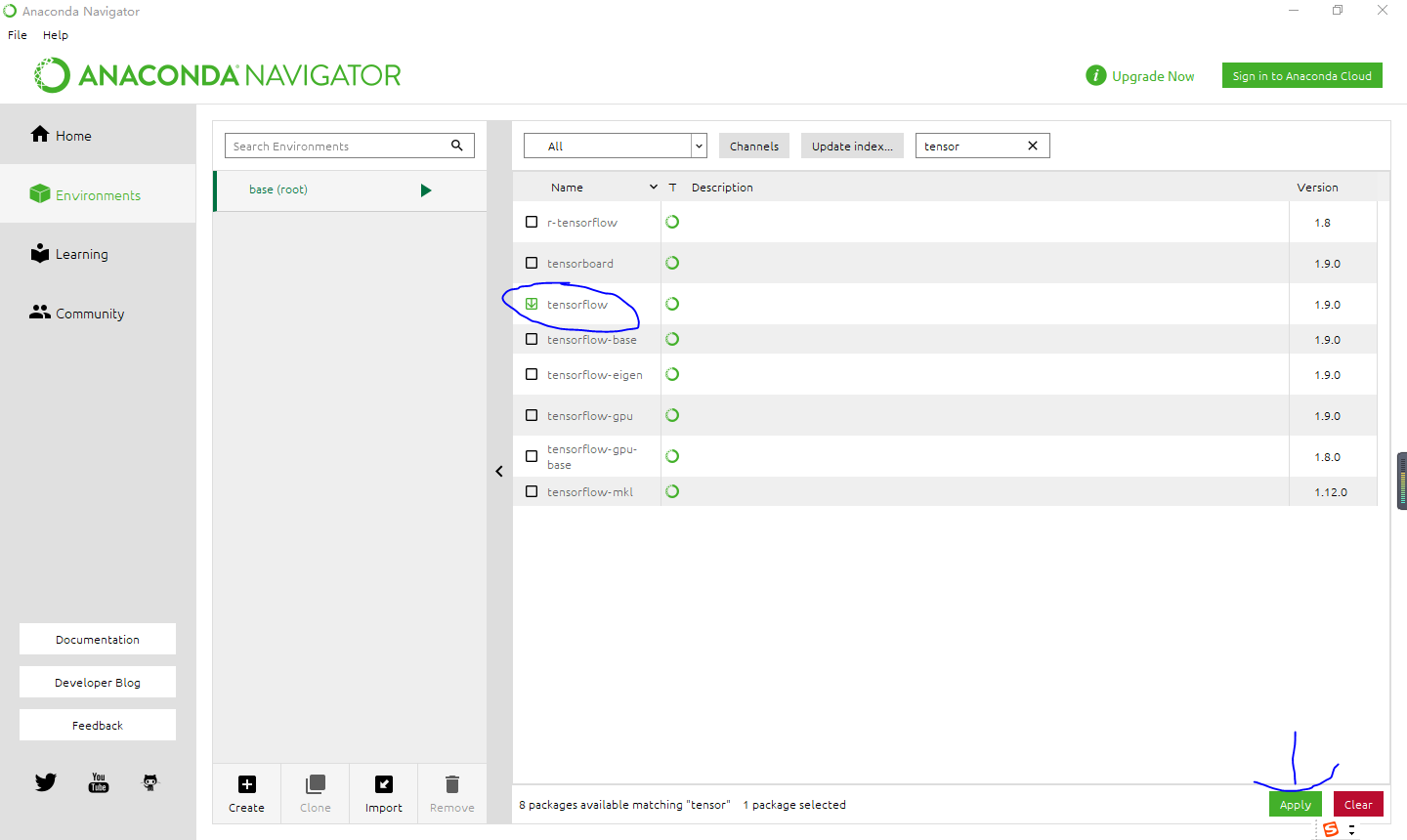The image size is (1407, 840).
Task: Check the tensorflow-mkl package checkbox
Action: [532, 491]
